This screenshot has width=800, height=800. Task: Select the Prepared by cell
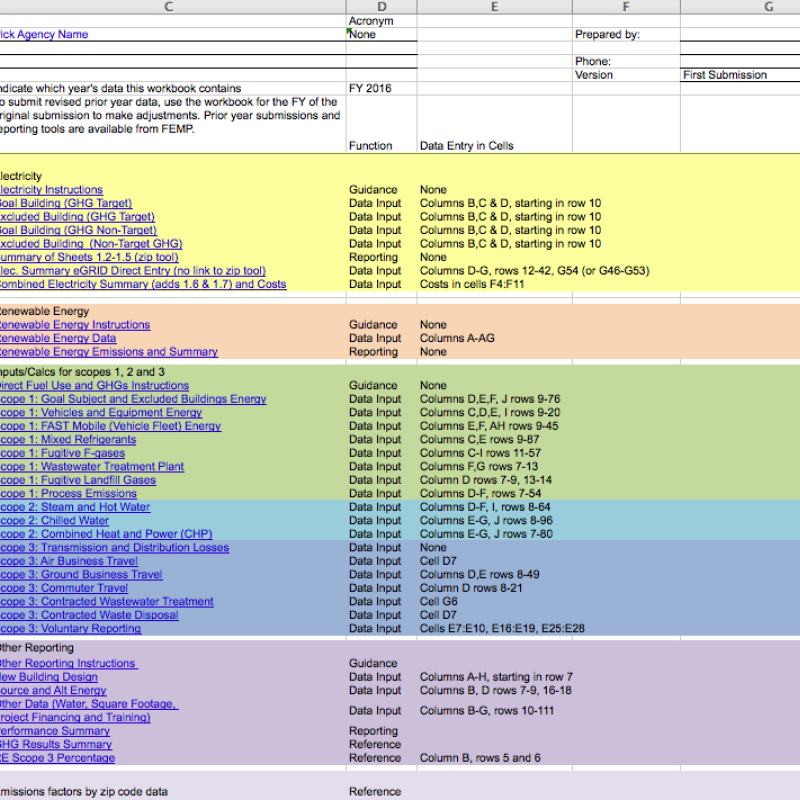[x=612, y=34]
